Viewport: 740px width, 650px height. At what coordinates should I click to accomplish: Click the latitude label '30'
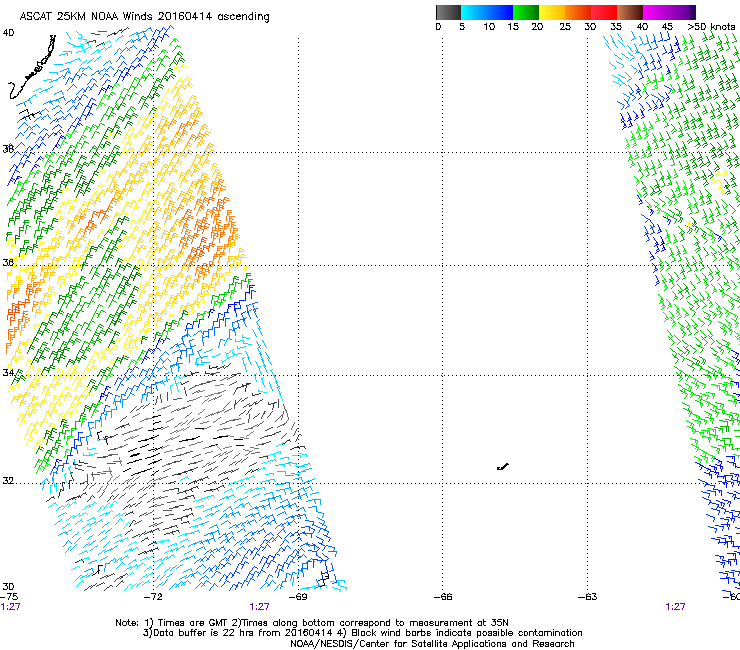pos(8,587)
